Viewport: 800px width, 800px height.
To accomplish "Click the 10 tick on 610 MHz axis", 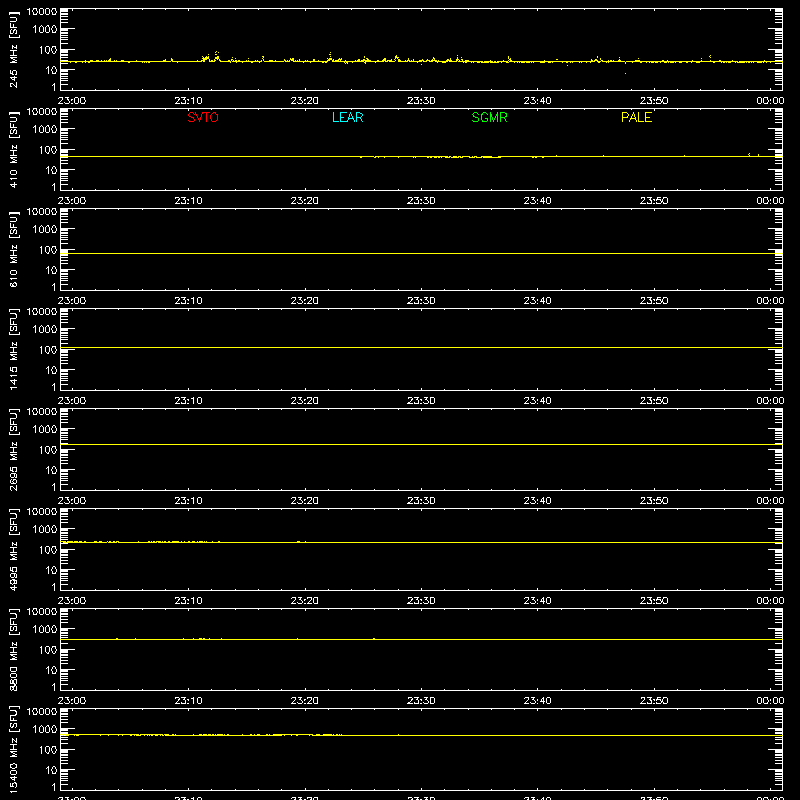I will tap(51, 270).
